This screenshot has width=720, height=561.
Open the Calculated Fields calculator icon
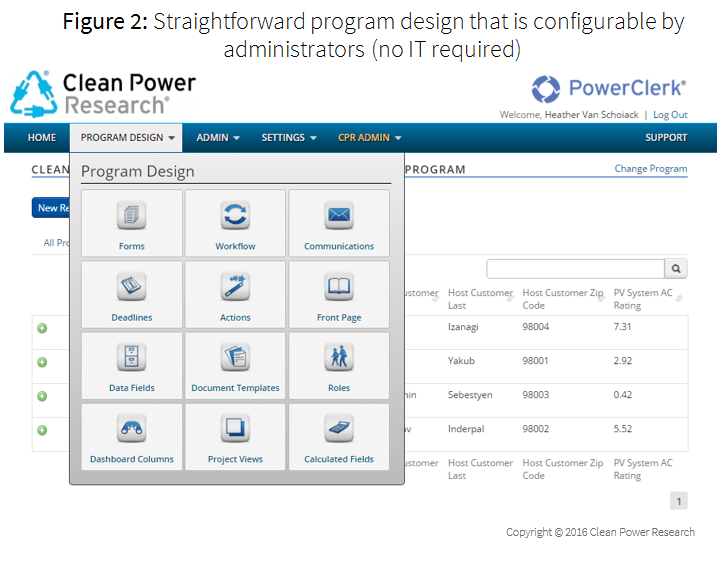pyautogui.click(x=339, y=428)
